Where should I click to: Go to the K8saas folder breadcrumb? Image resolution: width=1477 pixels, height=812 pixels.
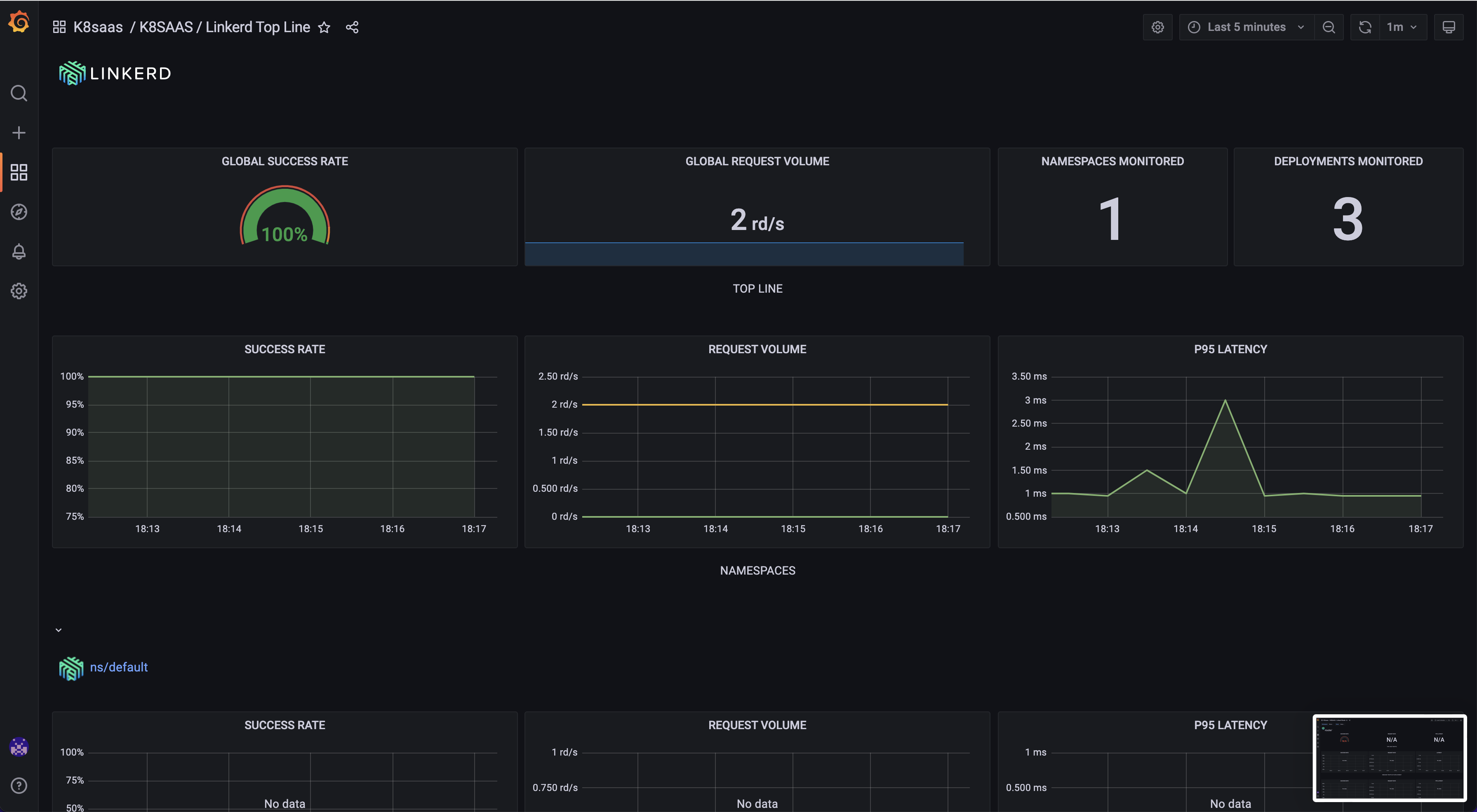(x=98, y=27)
